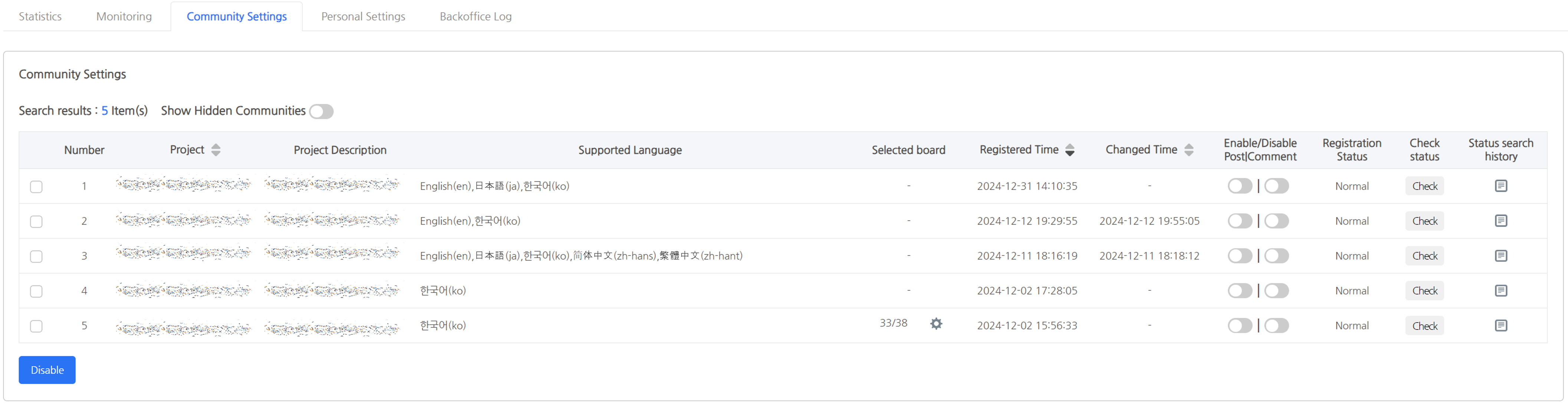
Task: Sort table by Registered Time
Action: pyautogui.click(x=1069, y=150)
